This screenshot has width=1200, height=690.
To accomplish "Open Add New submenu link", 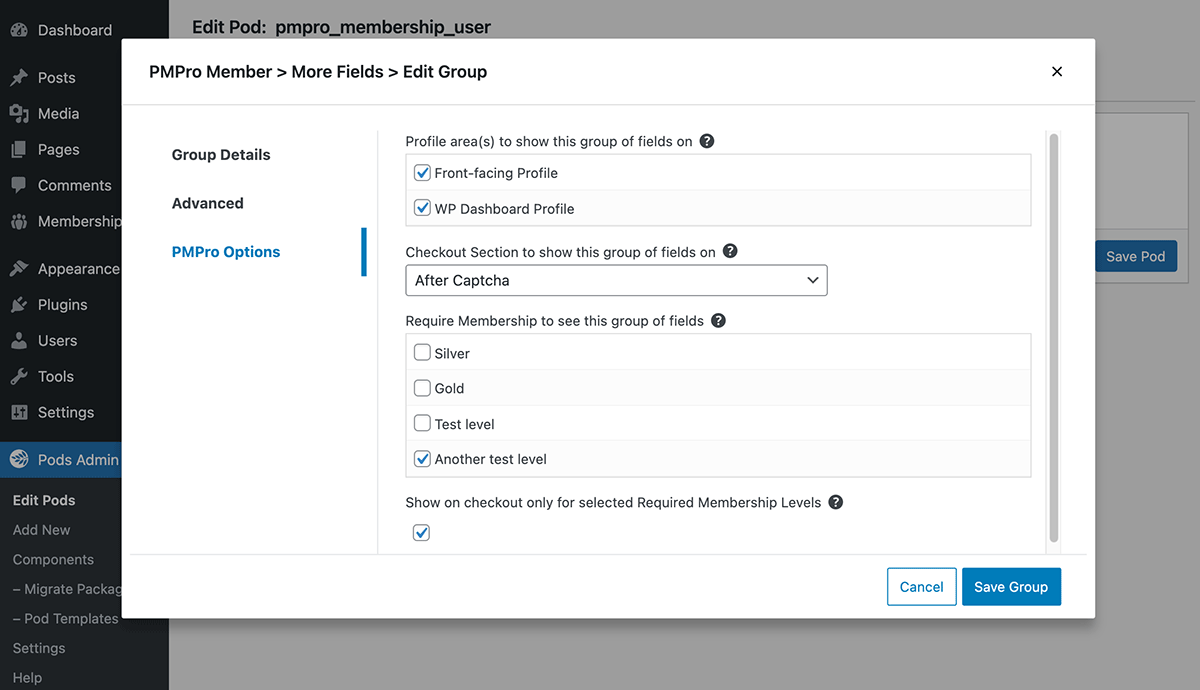I will pos(42,530).
